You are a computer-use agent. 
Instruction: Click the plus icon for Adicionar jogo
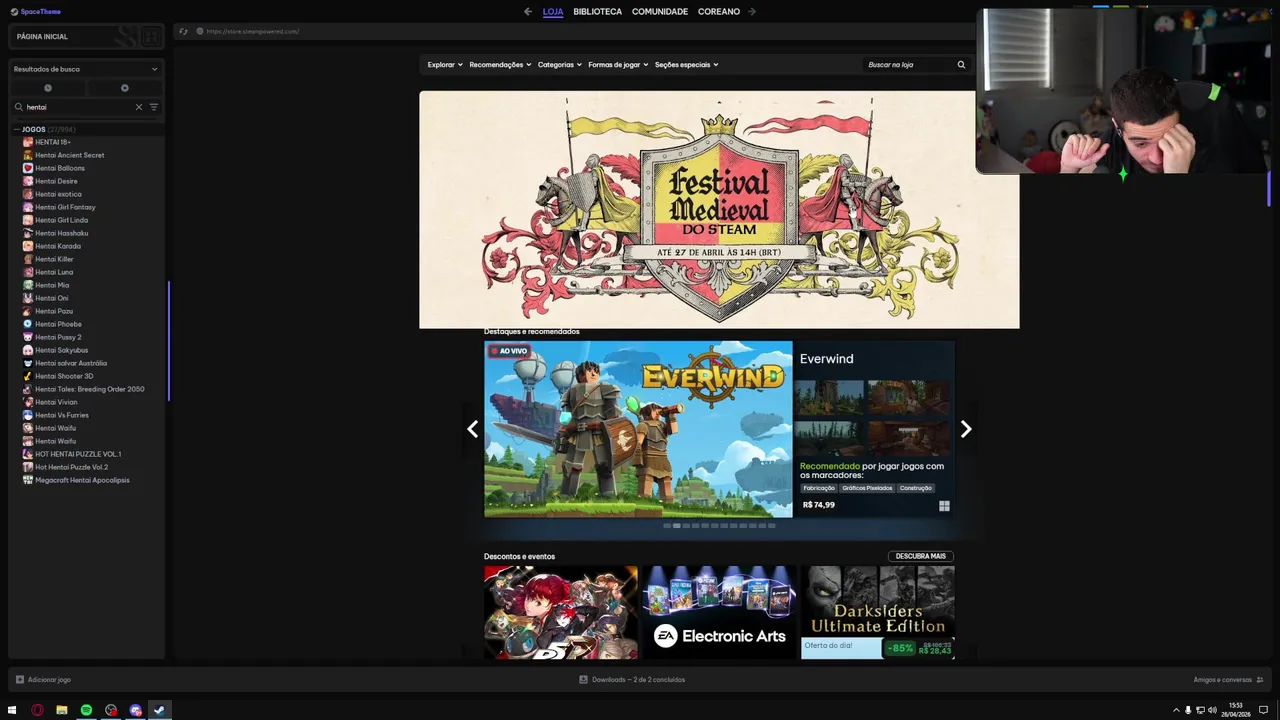[19, 680]
